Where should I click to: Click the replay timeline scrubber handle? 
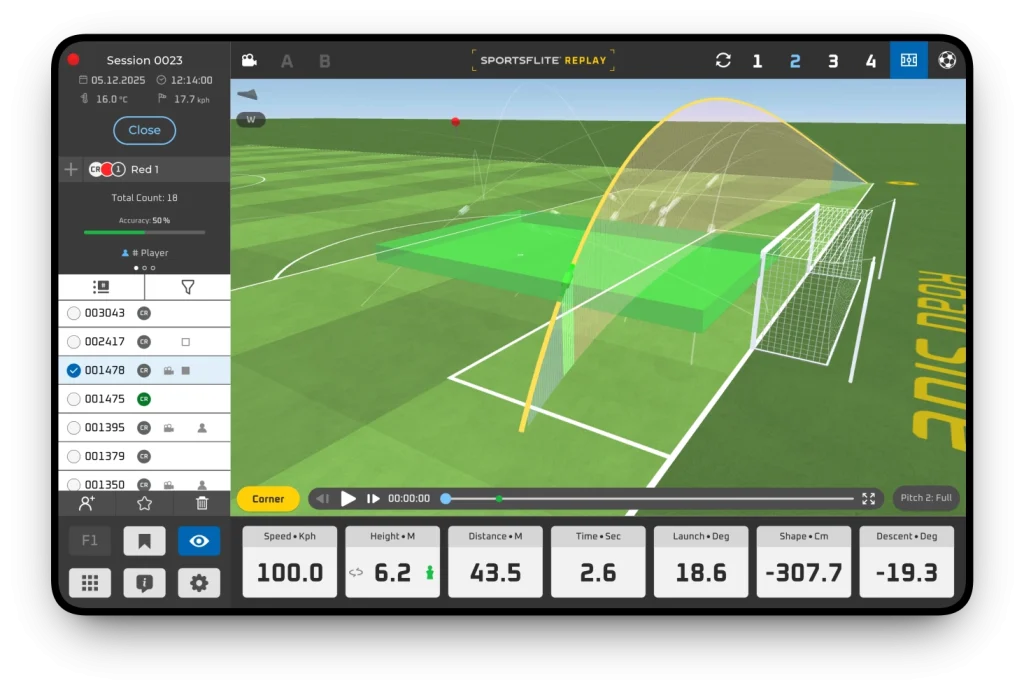click(446, 498)
